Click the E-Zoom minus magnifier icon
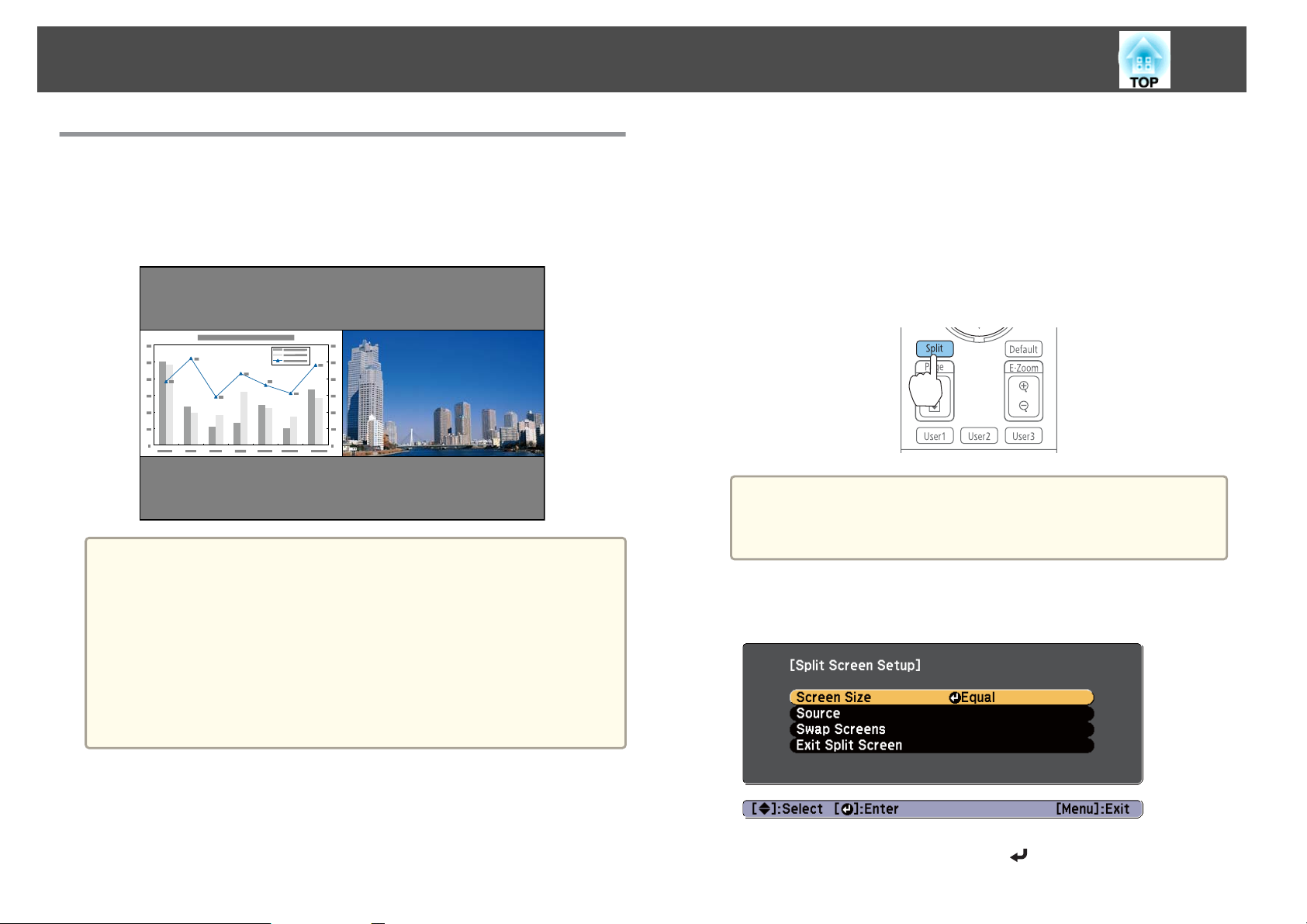The width and height of the screenshot is (1307, 924). click(x=1023, y=406)
